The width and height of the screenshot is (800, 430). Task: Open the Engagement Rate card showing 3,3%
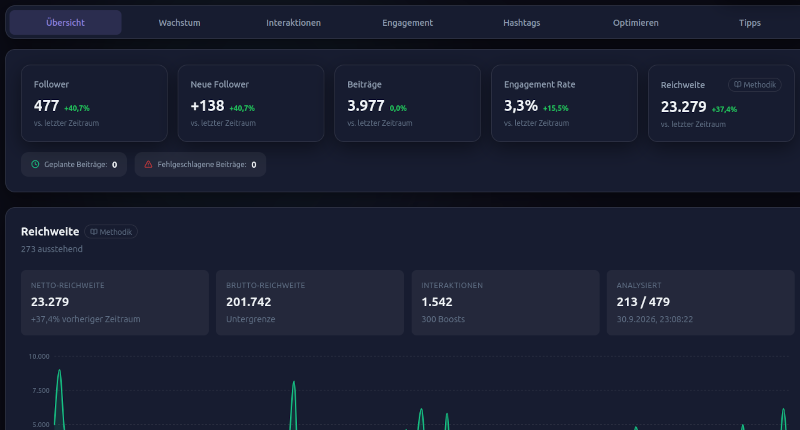coord(564,103)
